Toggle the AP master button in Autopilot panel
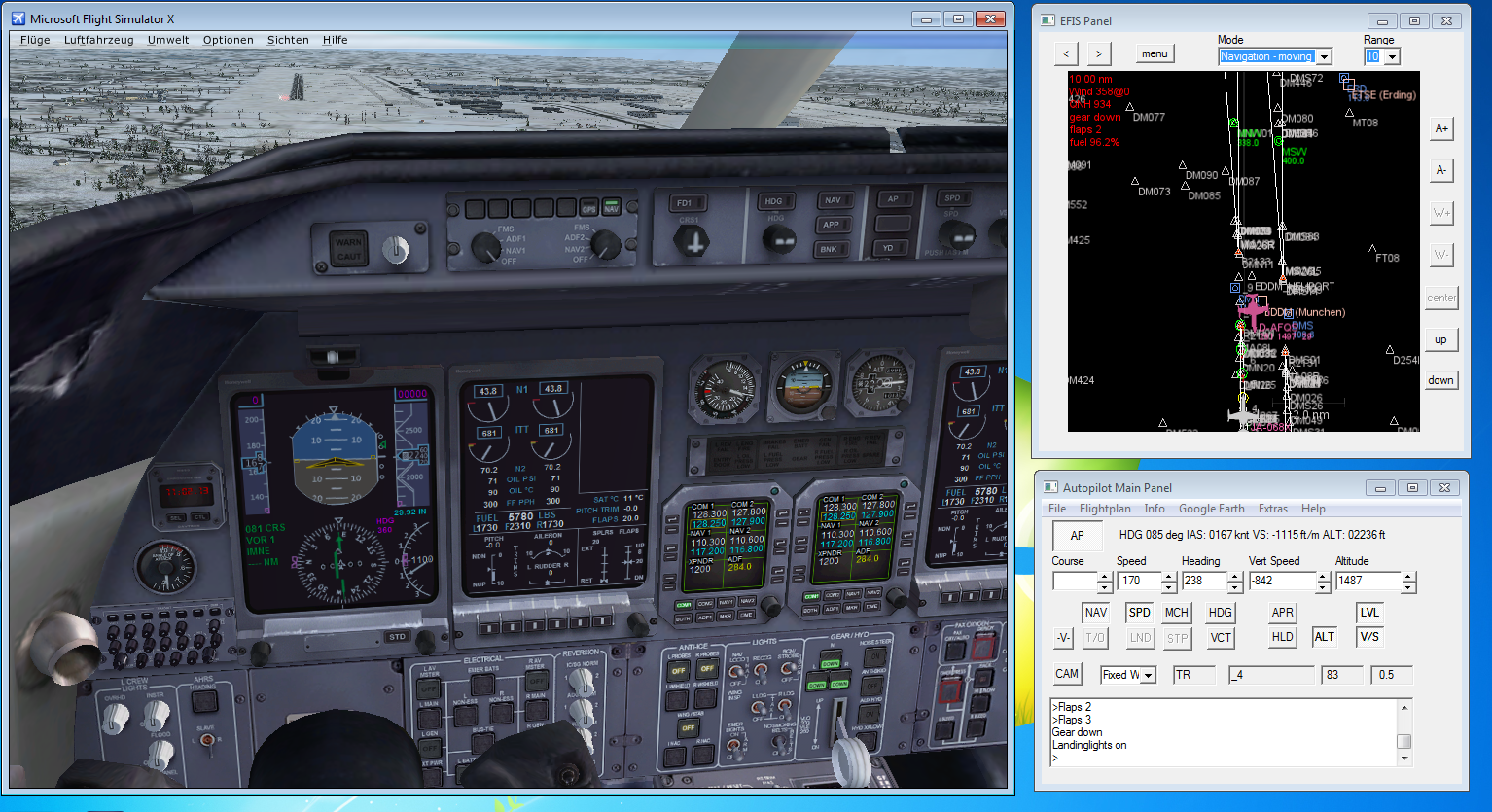This screenshot has width=1492, height=812. [1078, 536]
